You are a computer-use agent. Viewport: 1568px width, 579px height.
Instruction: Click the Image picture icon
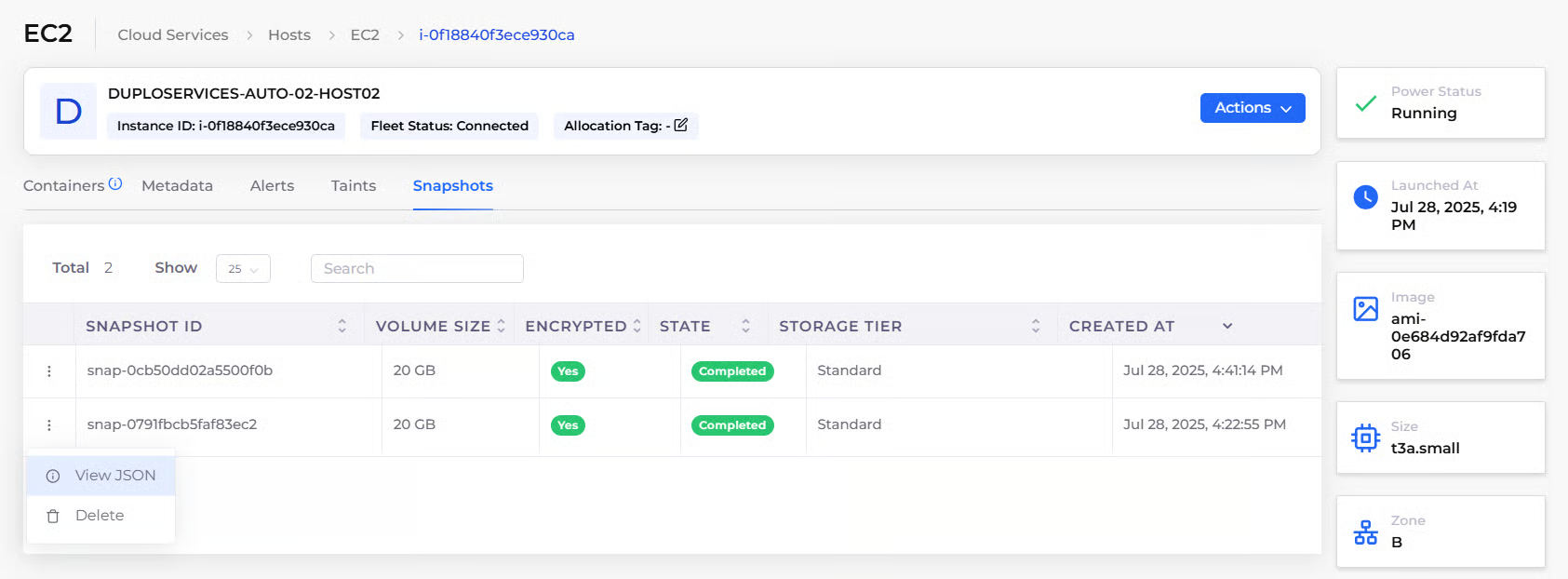click(1365, 308)
